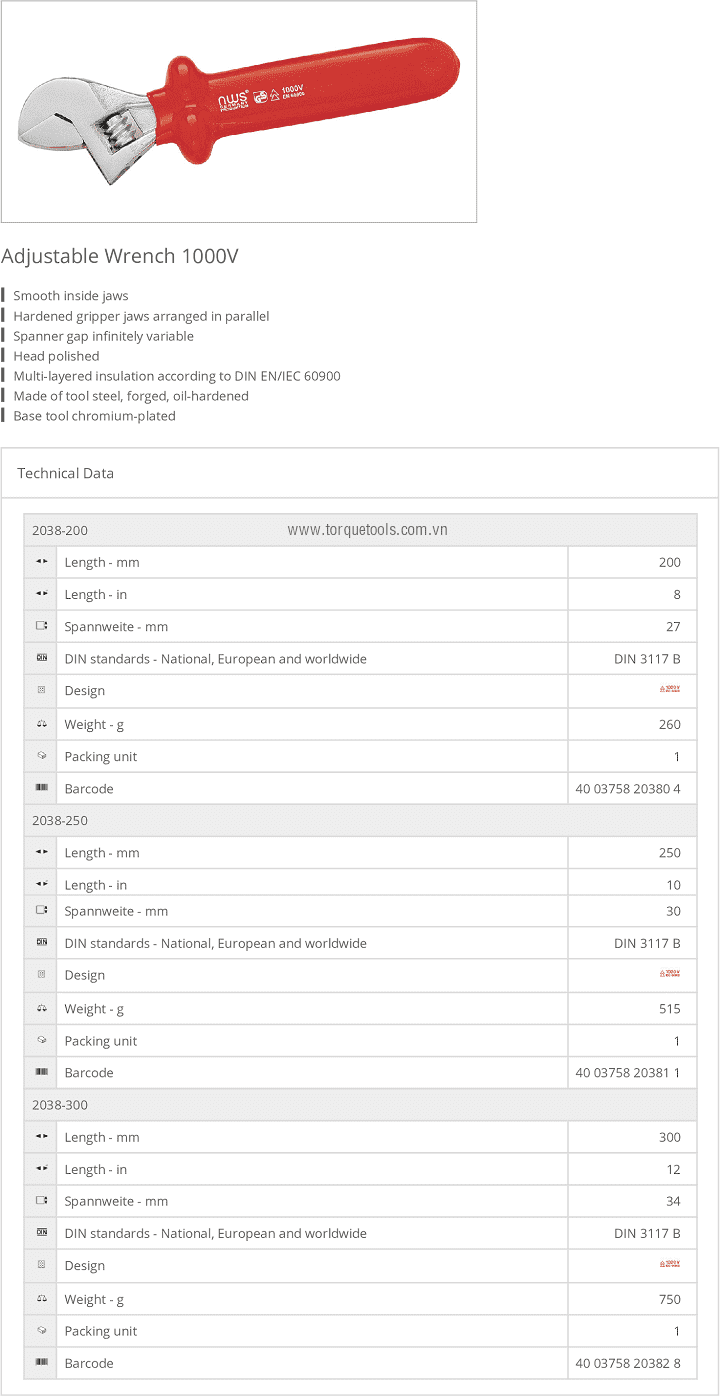Click barcode icon in the 2038-200 section
Screen dimensions: 720x1396
coord(41,789)
